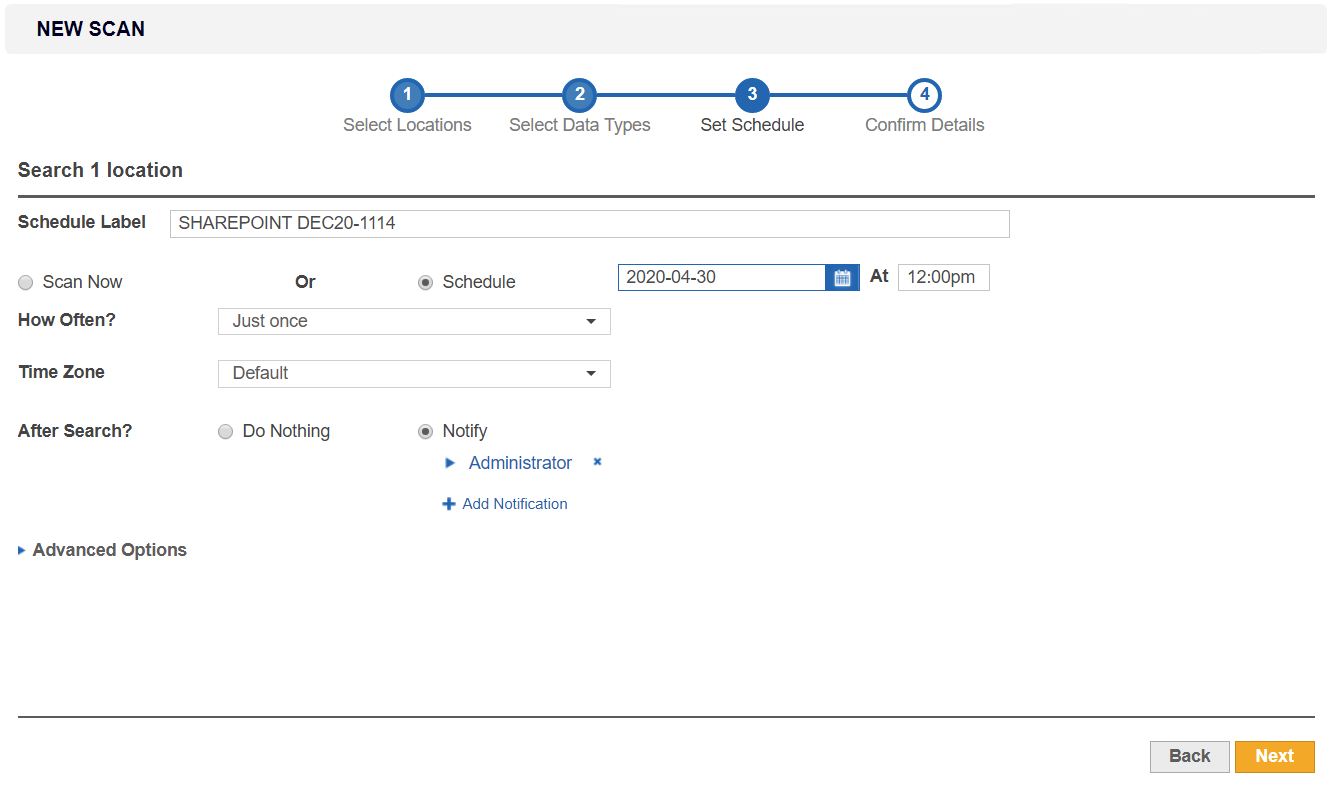Open the How Often dropdown
Screen dimensions: 1331x786
tap(414, 321)
